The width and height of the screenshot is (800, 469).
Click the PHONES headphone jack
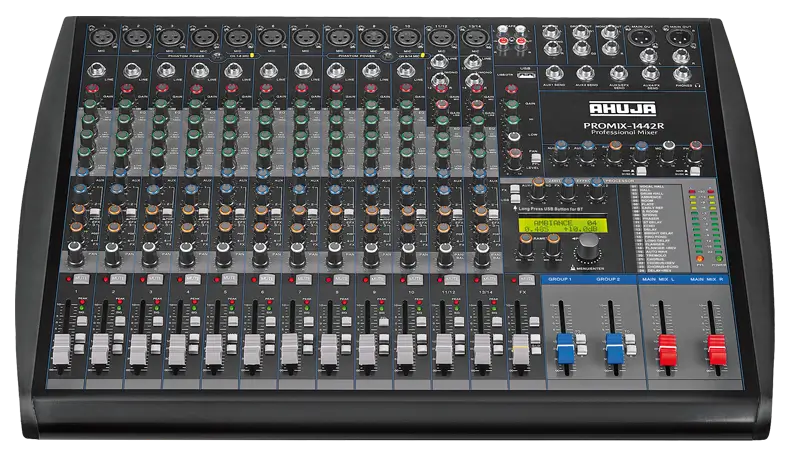tap(682, 73)
